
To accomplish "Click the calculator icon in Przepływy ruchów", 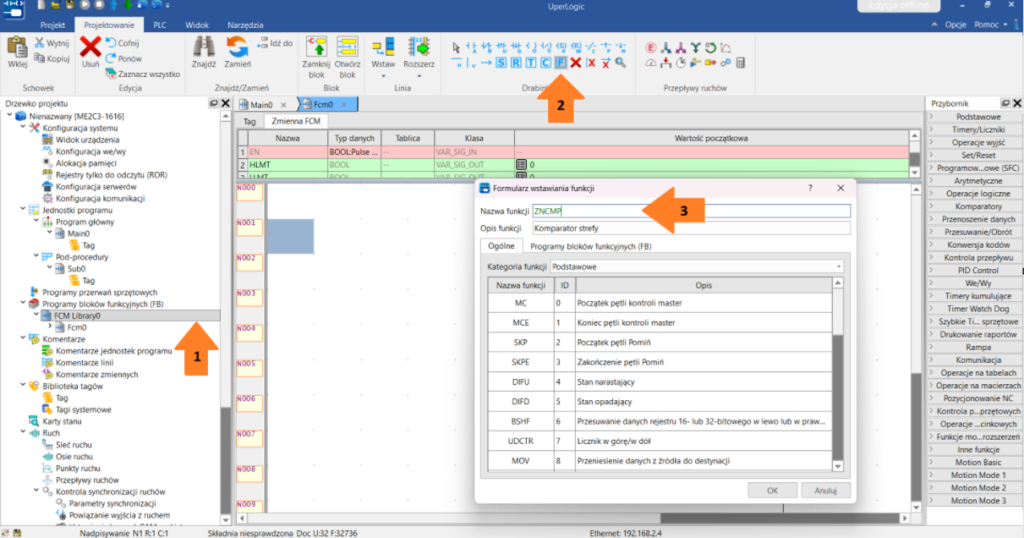I will click(740, 63).
